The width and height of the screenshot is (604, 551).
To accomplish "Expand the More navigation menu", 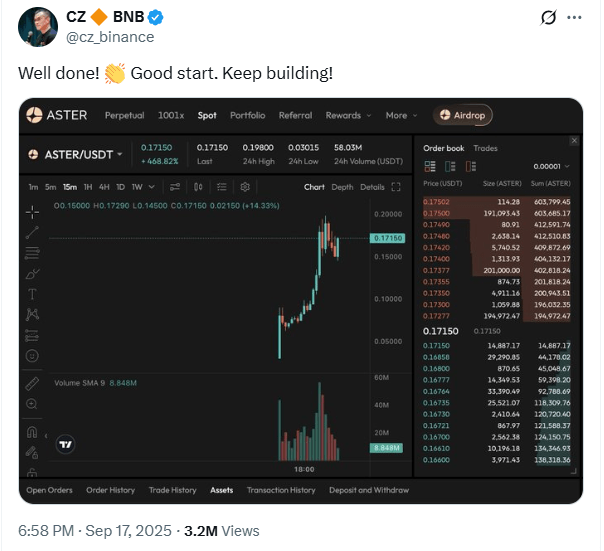I will click(x=400, y=115).
